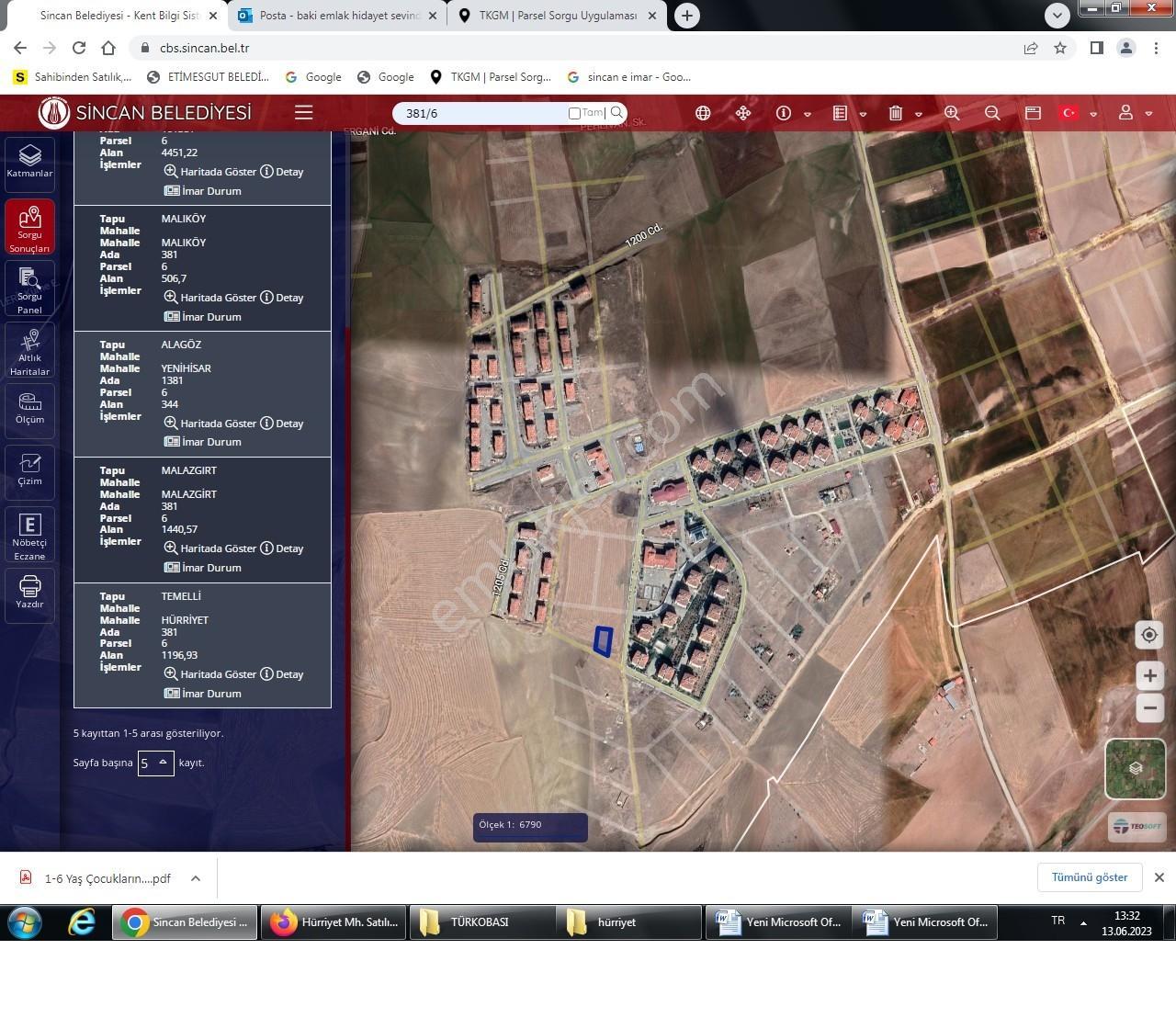Open the TÜRKOBASI folder from taskbar
This screenshot has height=1029, width=1176.
point(481,922)
